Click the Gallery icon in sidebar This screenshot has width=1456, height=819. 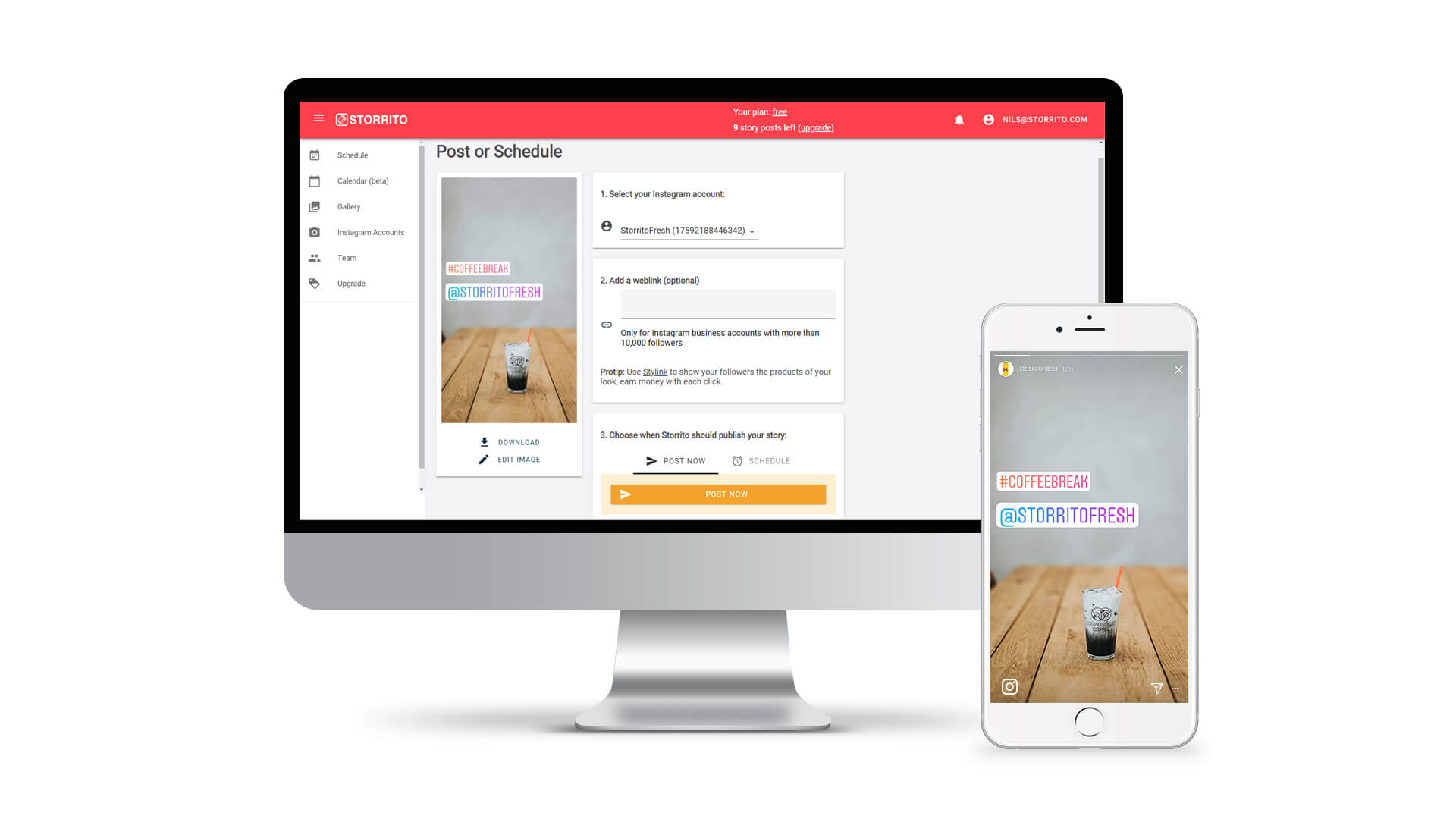[x=314, y=206]
